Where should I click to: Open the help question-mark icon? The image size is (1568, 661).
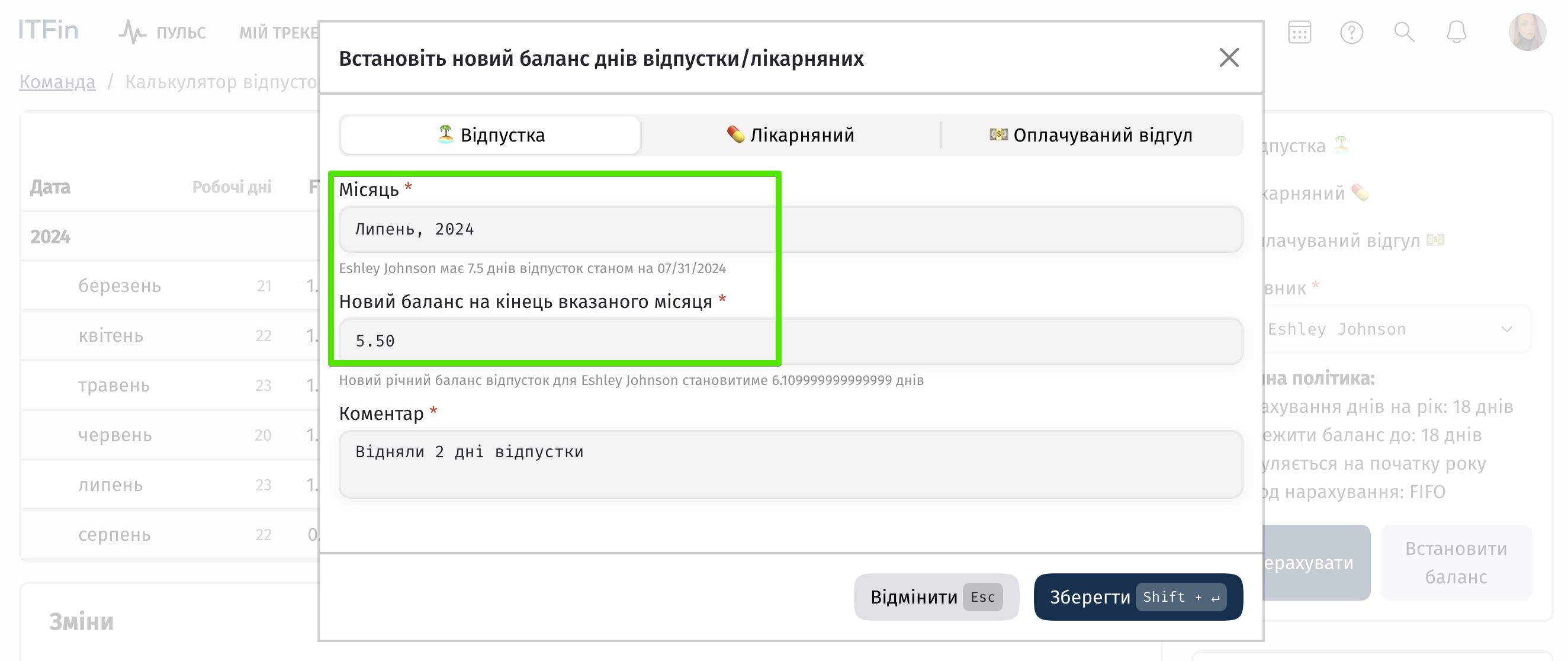pos(1351,32)
